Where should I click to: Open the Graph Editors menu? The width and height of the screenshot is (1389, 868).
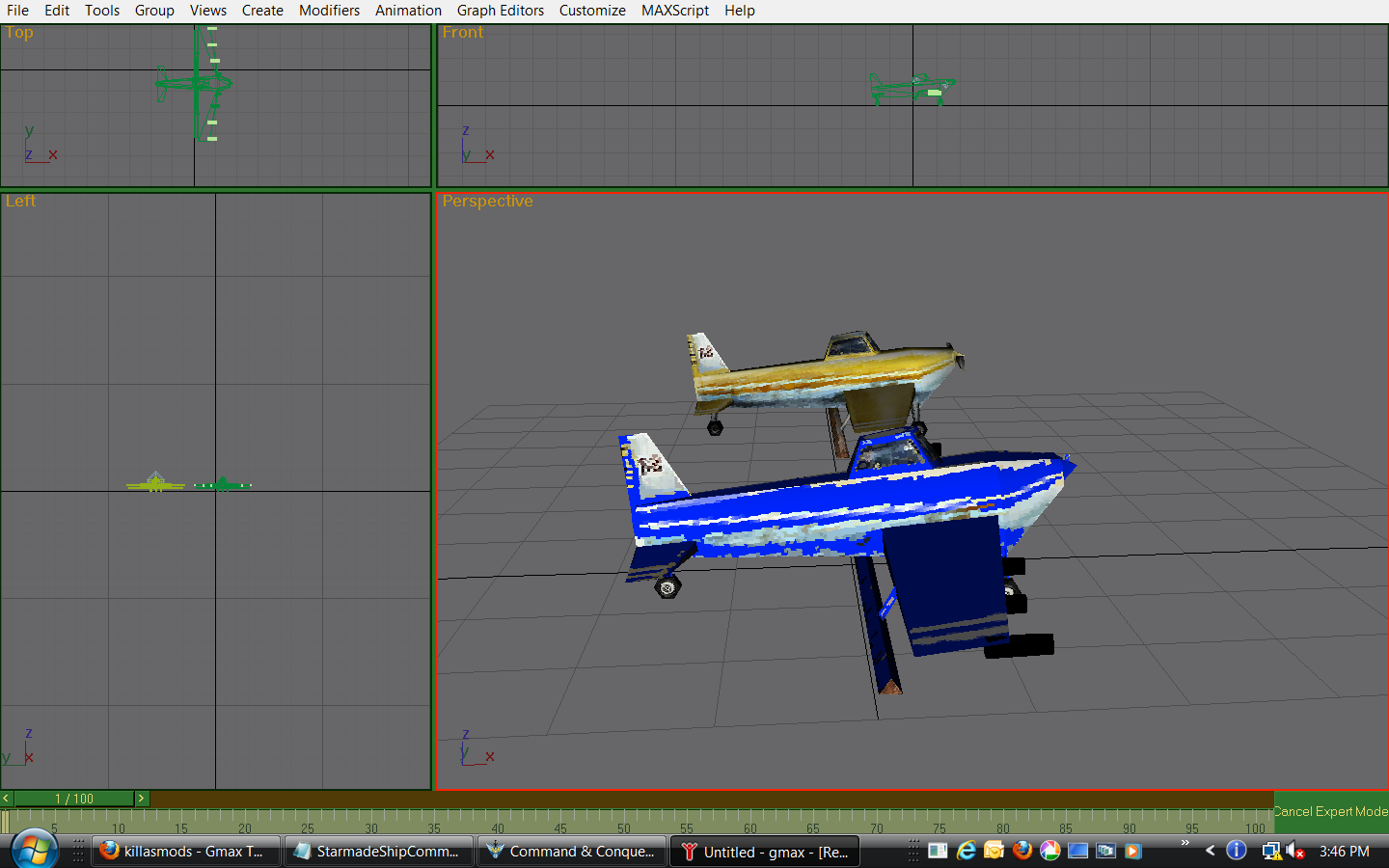[x=500, y=11]
